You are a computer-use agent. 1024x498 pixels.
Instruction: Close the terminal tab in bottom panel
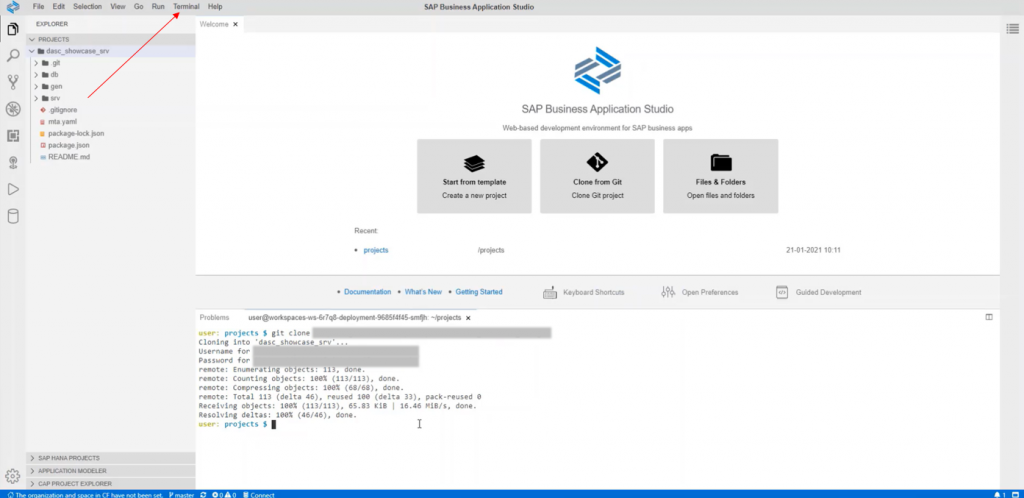click(467, 318)
